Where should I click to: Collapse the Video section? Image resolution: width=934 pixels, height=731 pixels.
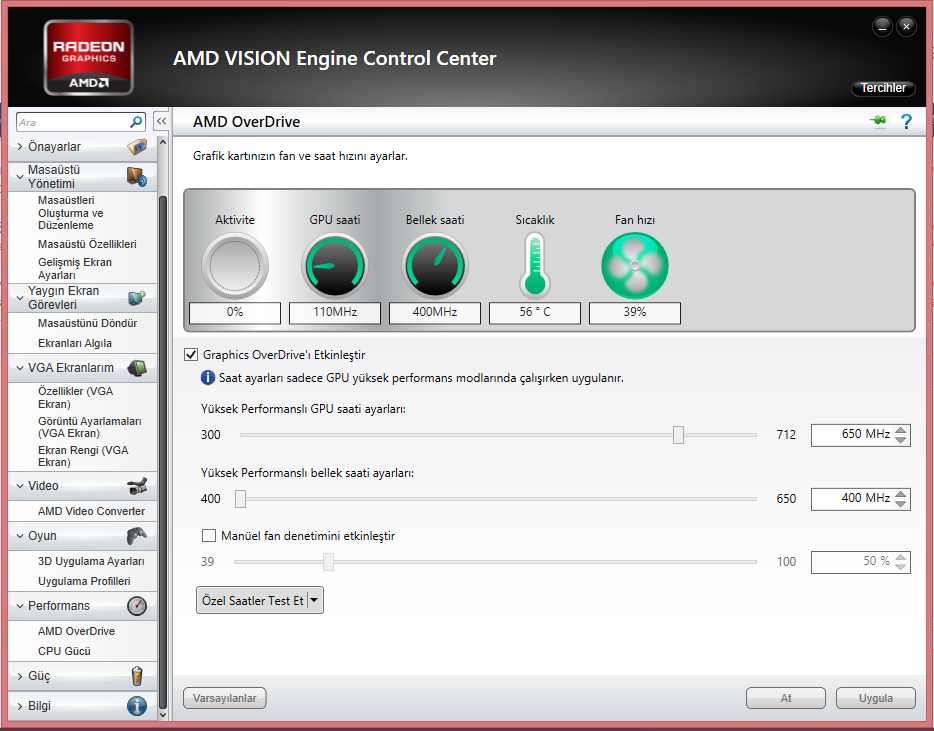(20, 486)
